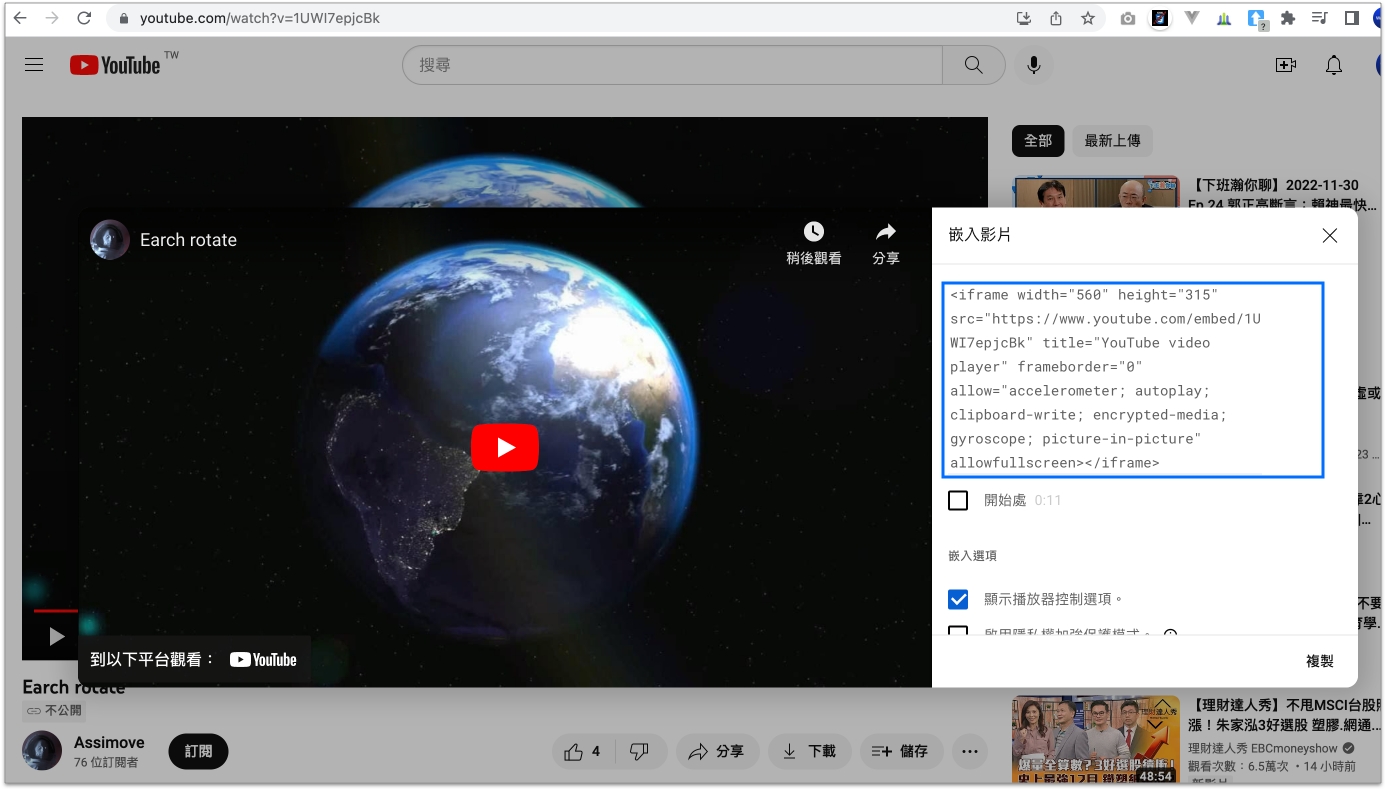Click Watch Later clock icon in embed preview
This screenshot has height=790, width=1386.
813,233
